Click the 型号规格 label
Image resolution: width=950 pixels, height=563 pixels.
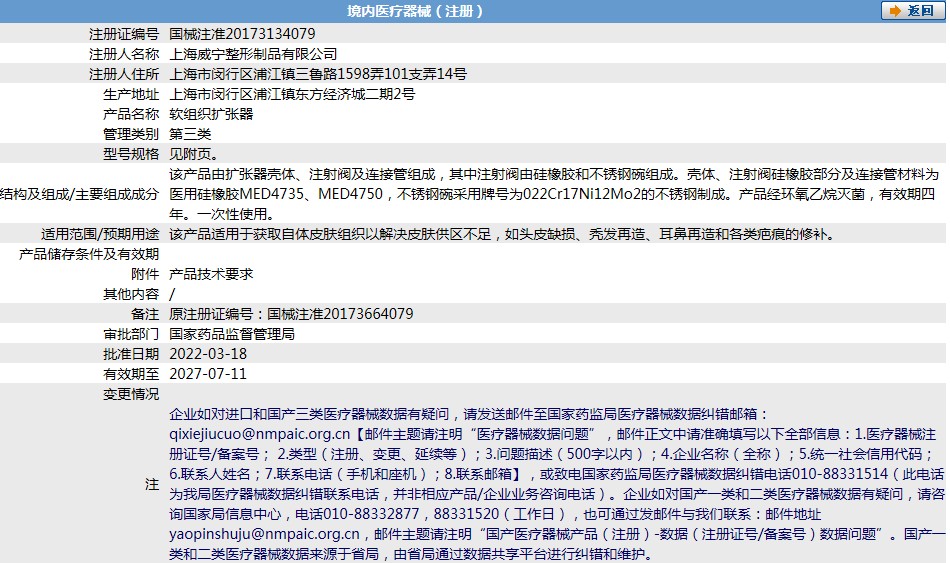tap(131, 154)
